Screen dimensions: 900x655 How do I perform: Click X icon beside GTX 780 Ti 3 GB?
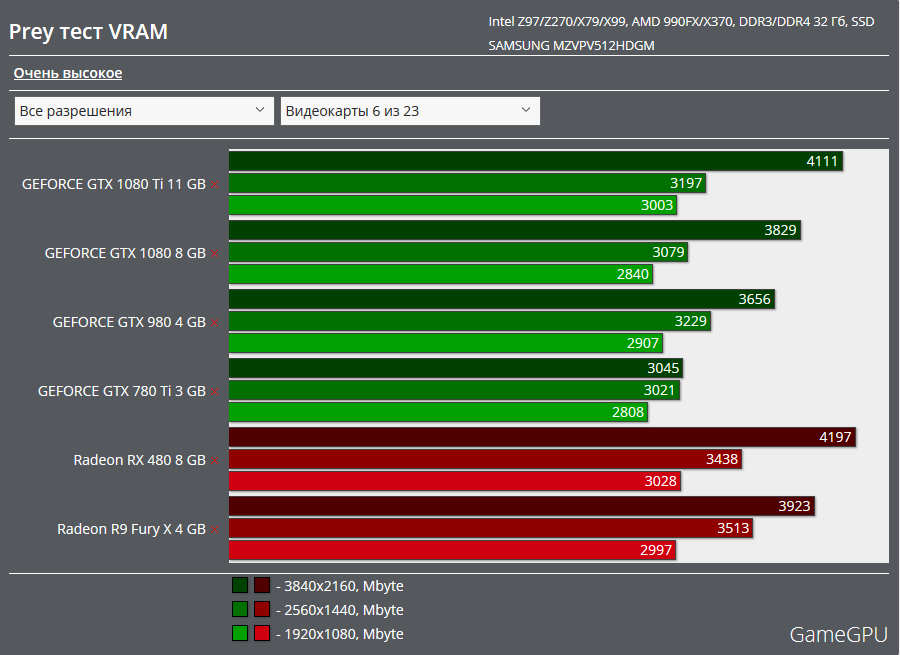(214, 392)
